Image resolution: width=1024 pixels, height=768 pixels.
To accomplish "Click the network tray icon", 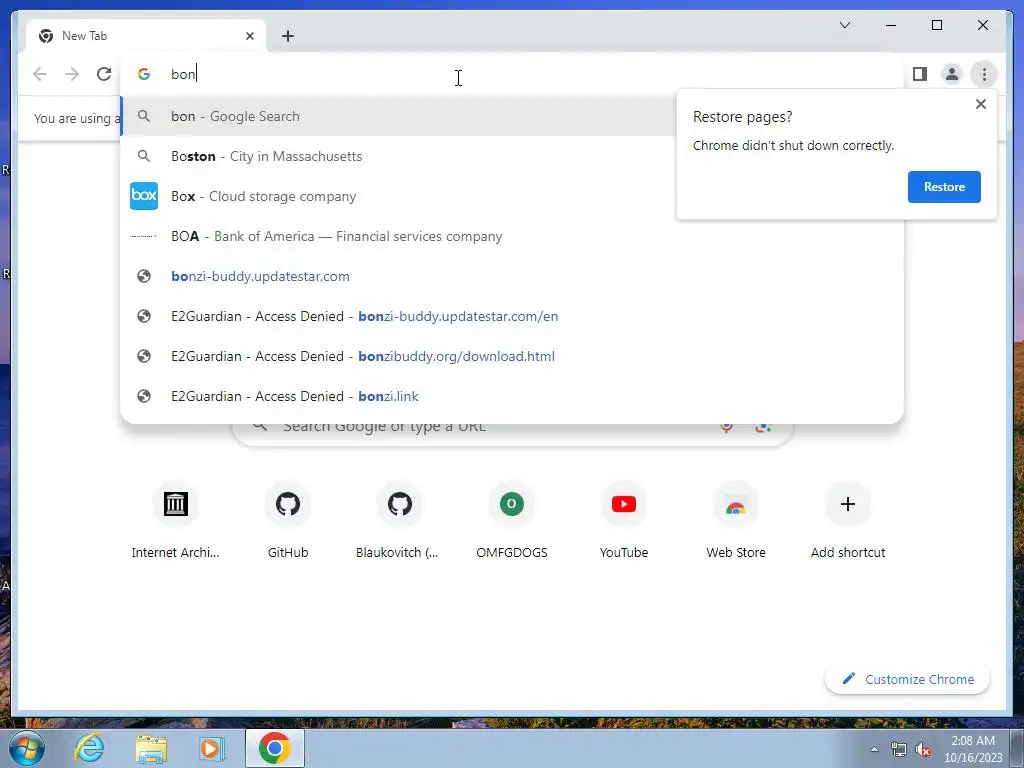I will pos(899,749).
